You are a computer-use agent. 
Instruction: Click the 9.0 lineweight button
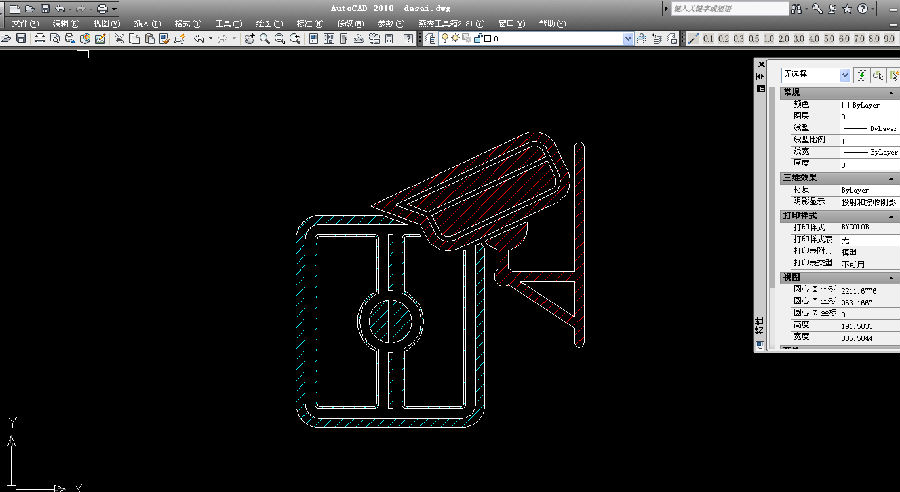[x=889, y=39]
